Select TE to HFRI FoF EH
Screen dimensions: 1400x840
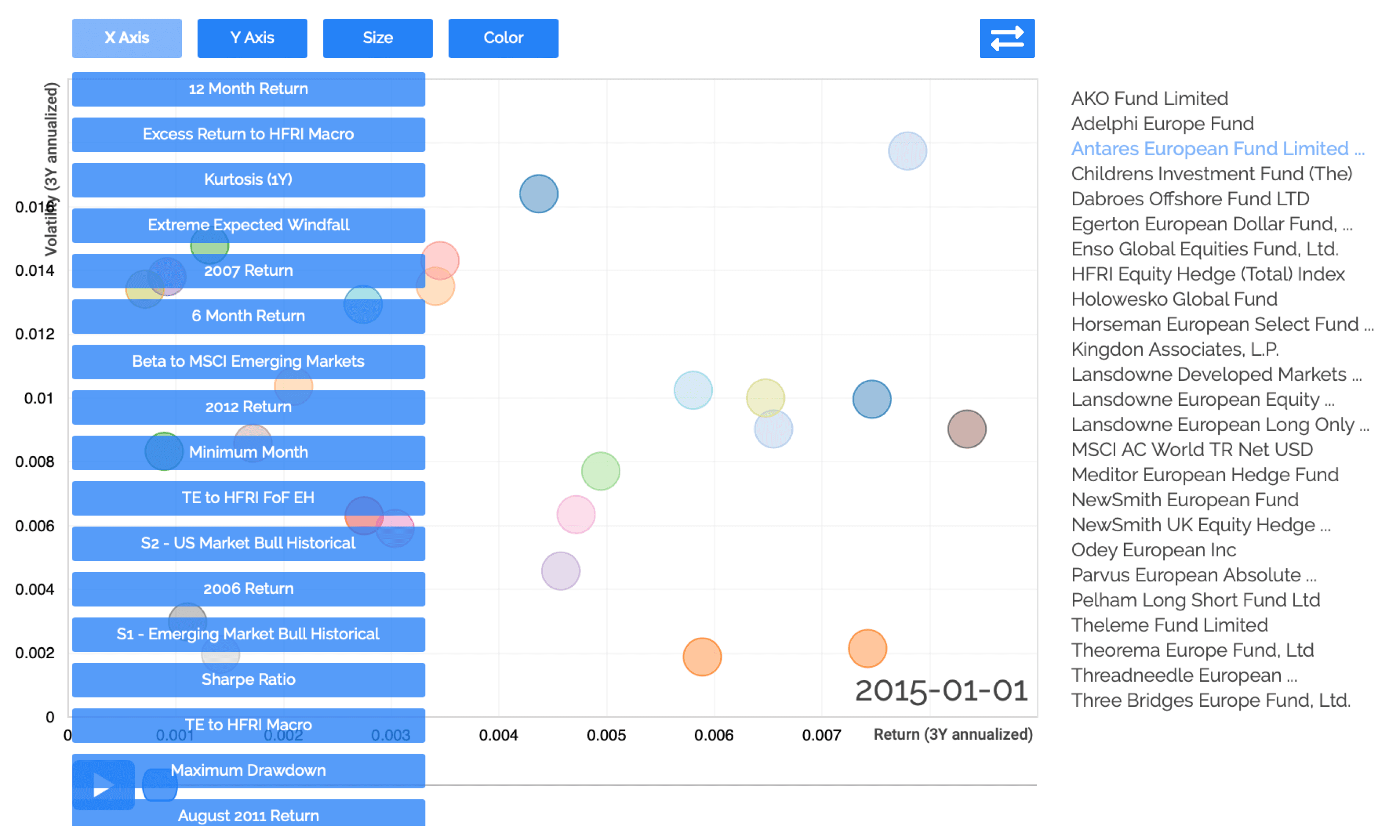coord(249,498)
